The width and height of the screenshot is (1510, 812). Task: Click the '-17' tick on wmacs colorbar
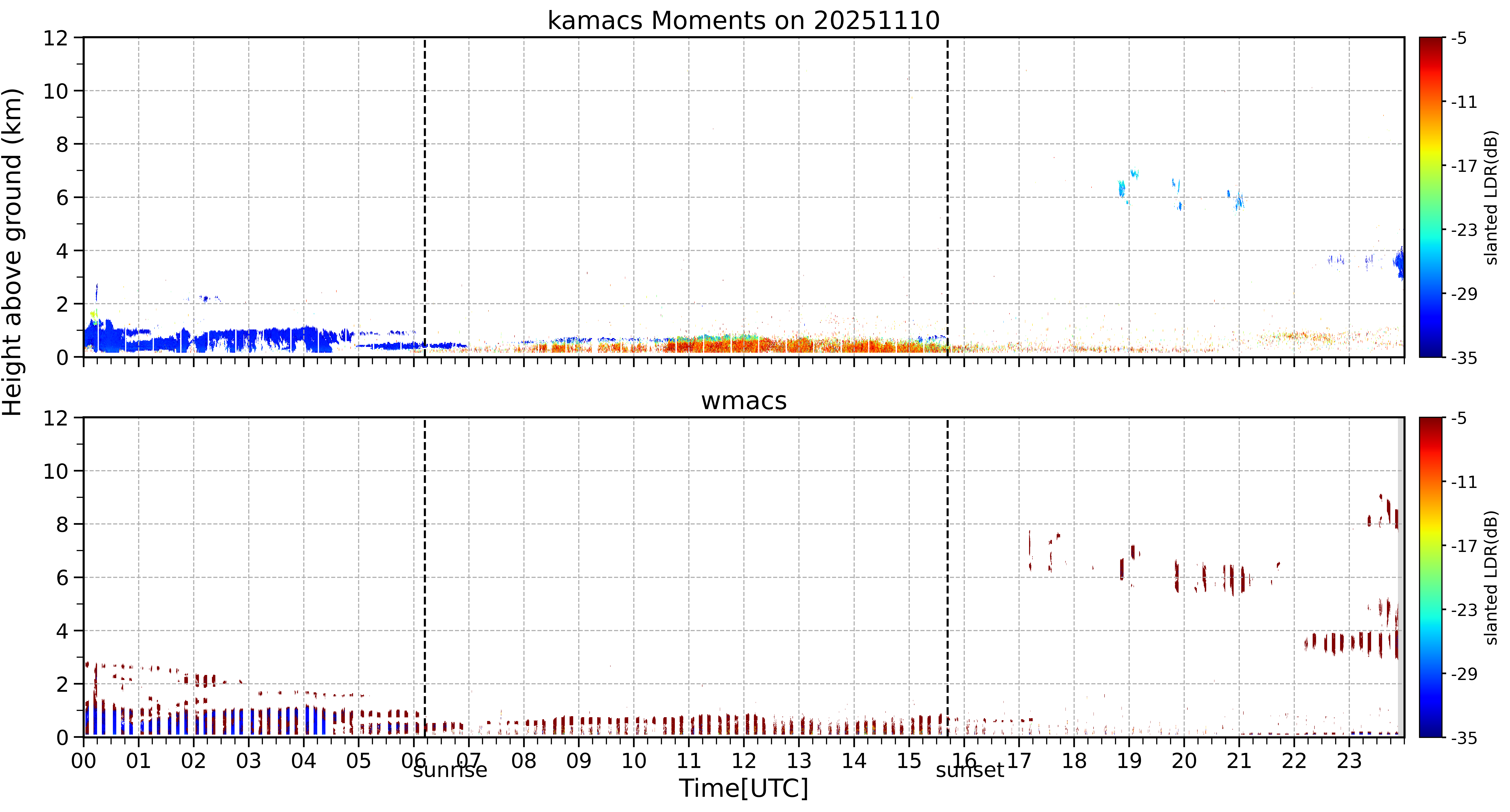pyautogui.click(x=1464, y=546)
